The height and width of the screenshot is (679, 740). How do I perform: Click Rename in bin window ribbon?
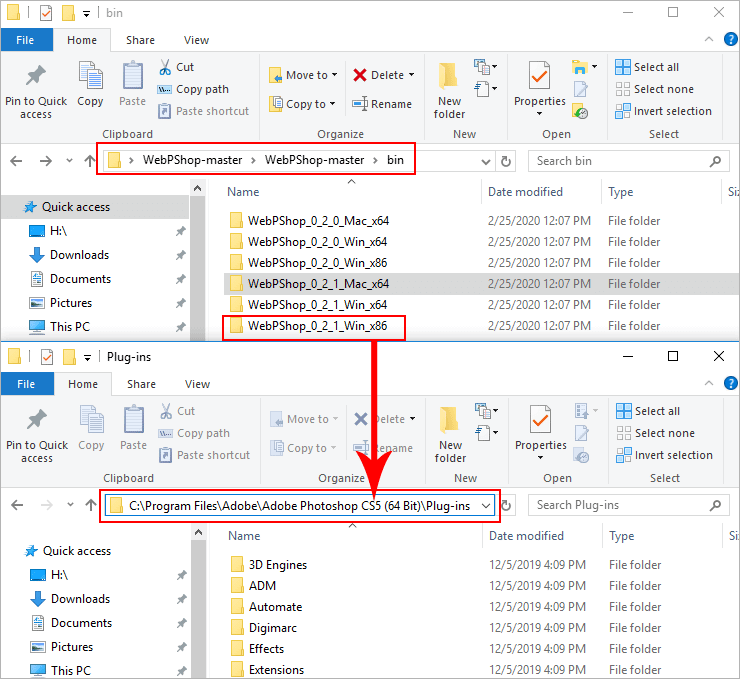point(382,104)
